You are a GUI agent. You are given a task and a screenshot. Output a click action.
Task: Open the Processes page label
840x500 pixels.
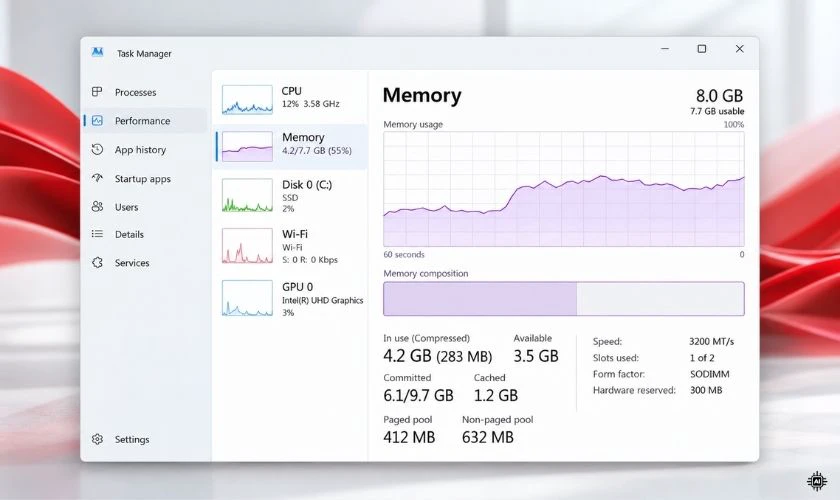tap(136, 92)
